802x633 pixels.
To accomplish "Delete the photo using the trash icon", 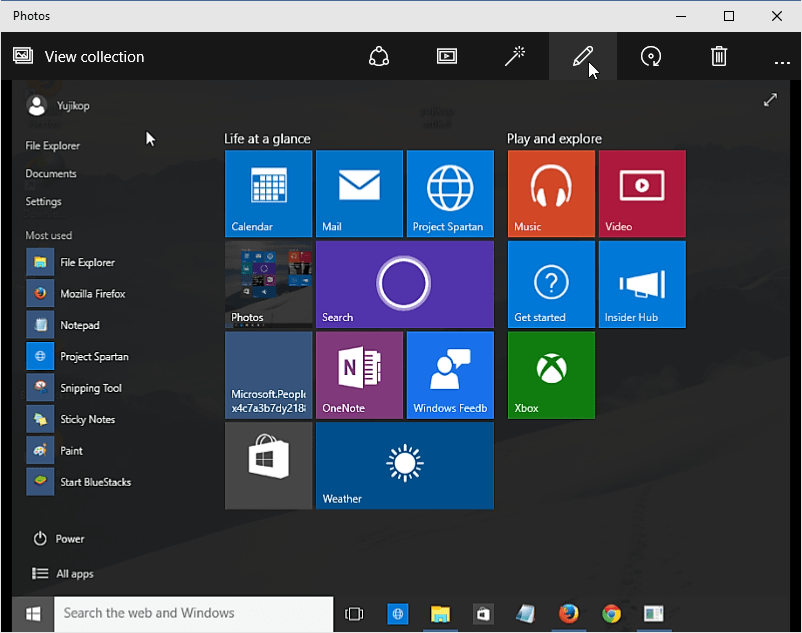I will [719, 56].
